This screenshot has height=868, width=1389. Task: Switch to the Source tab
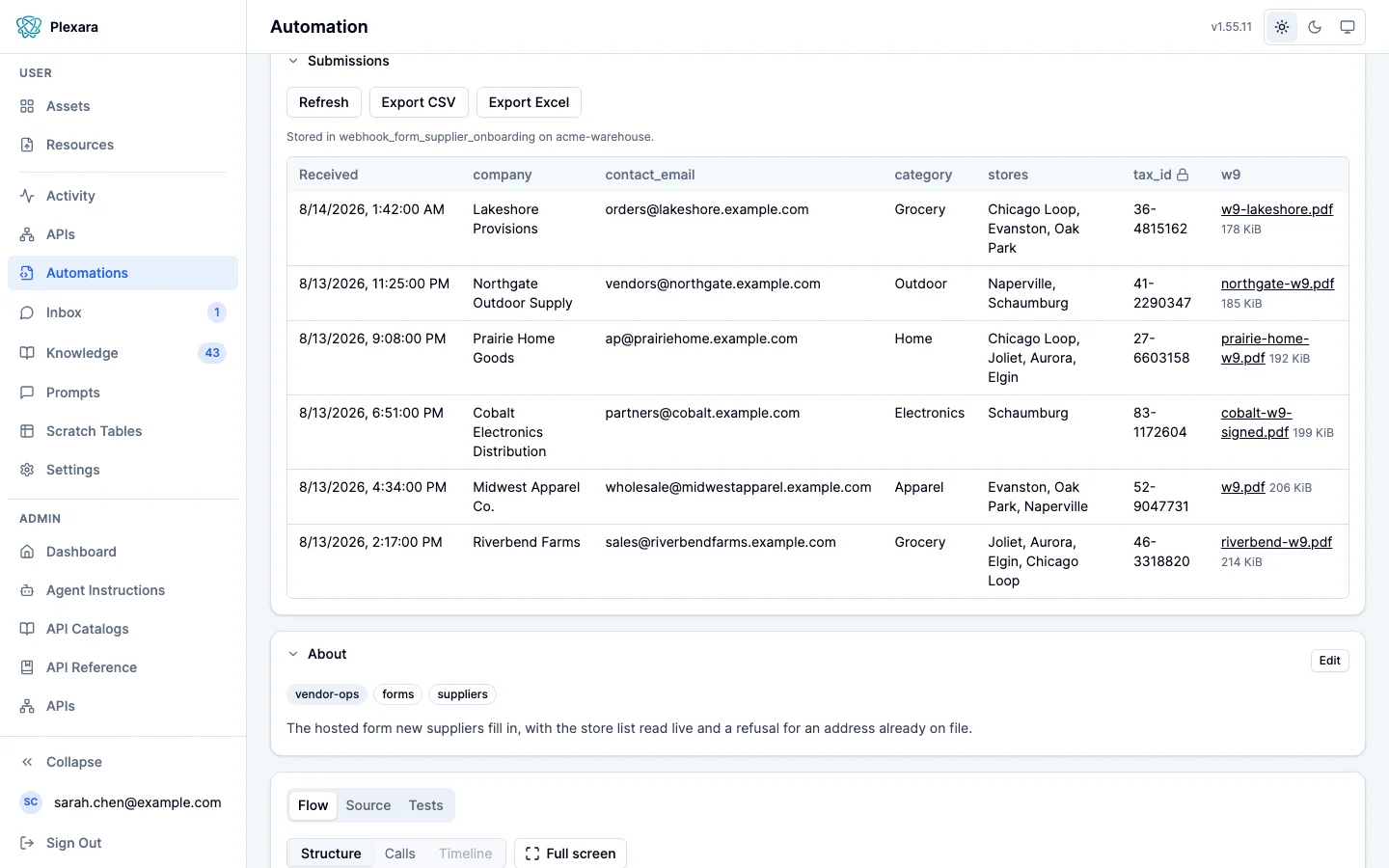(x=368, y=805)
